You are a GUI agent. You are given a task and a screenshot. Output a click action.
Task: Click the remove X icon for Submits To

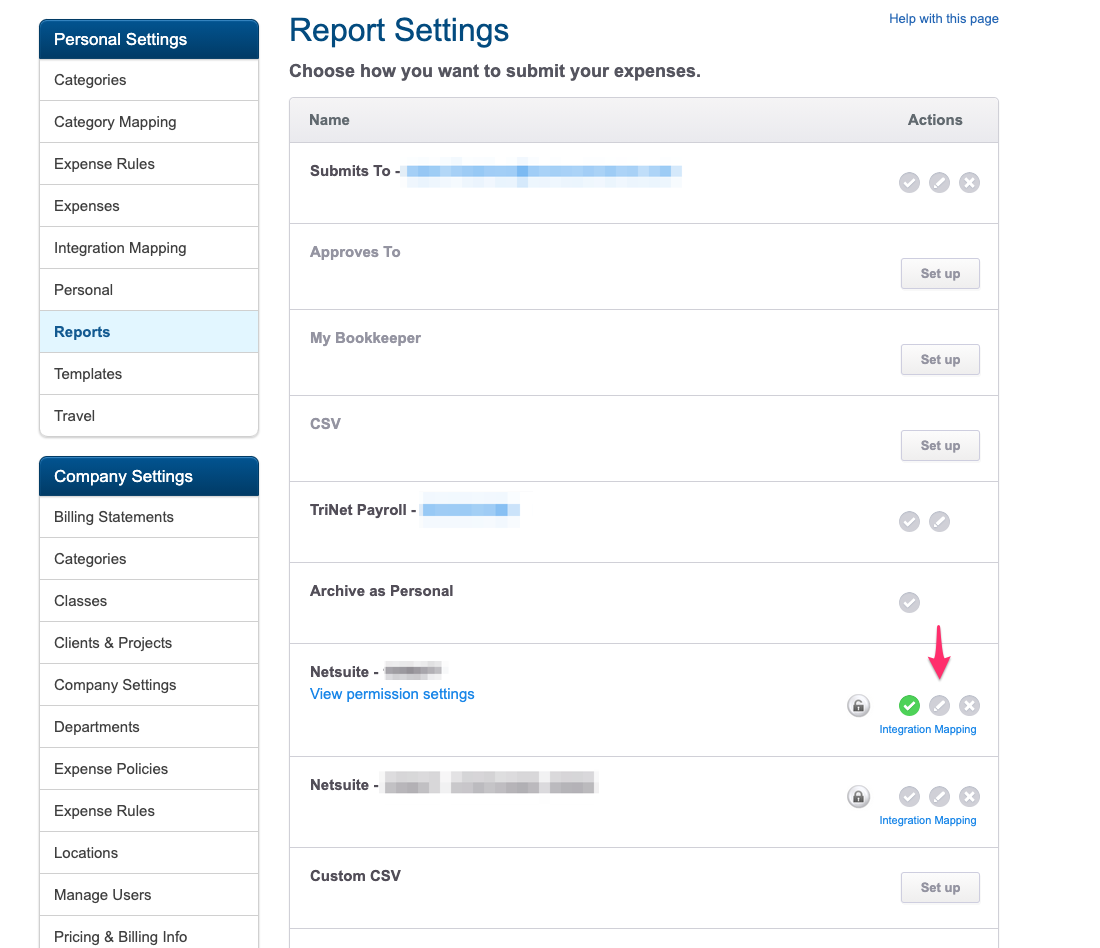coord(969,183)
